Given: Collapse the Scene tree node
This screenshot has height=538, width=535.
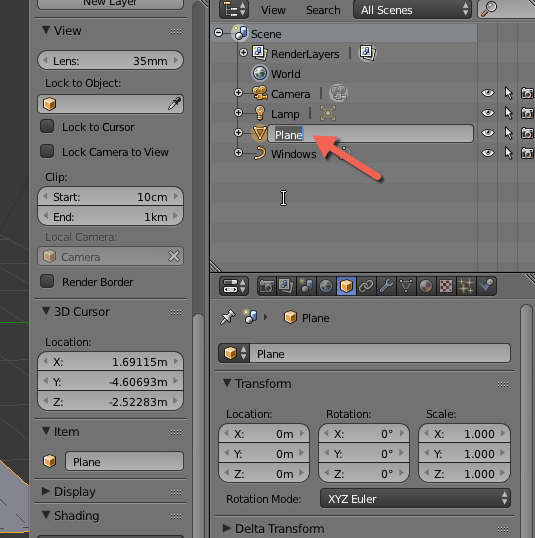Looking at the screenshot, I should point(218,33).
